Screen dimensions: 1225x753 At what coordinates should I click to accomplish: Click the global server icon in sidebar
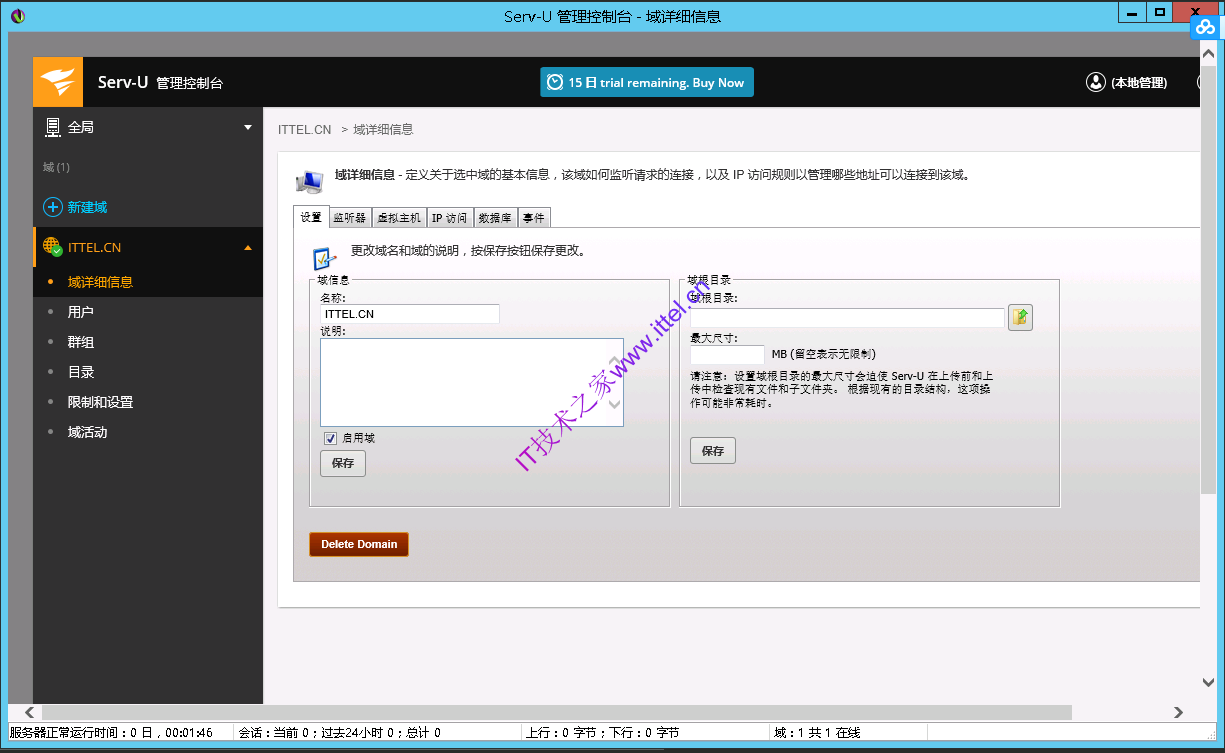(x=52, y=127)
